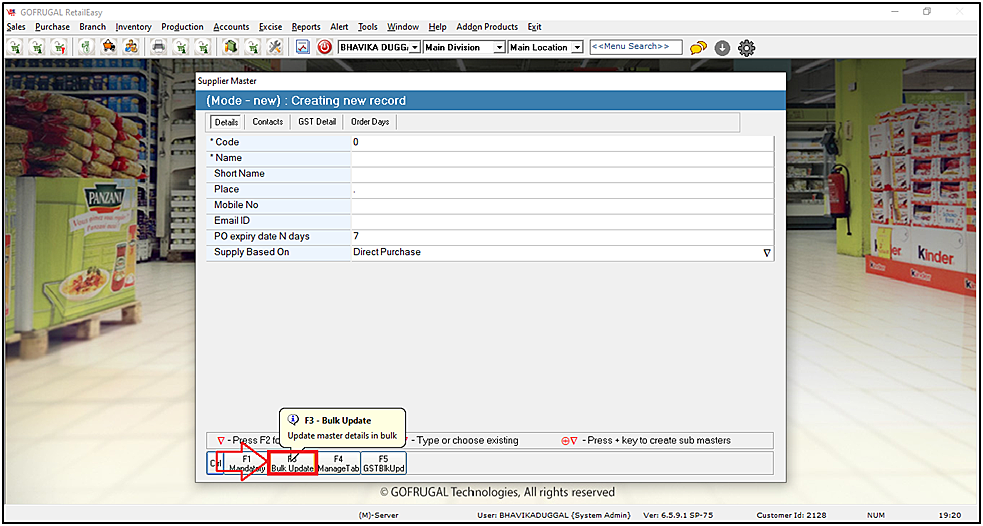
Task: Click the GOFRUGAL logo in title bar
Action: coord(10,11)
